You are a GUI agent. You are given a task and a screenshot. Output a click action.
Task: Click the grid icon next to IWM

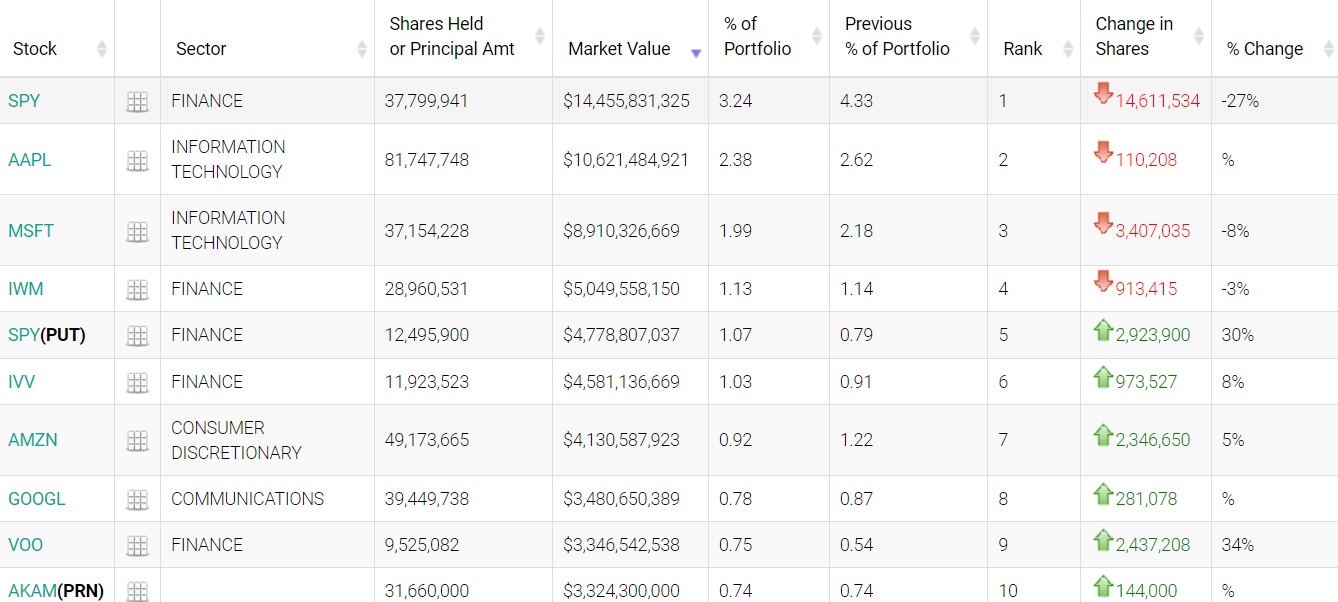[x=137, y=290]
